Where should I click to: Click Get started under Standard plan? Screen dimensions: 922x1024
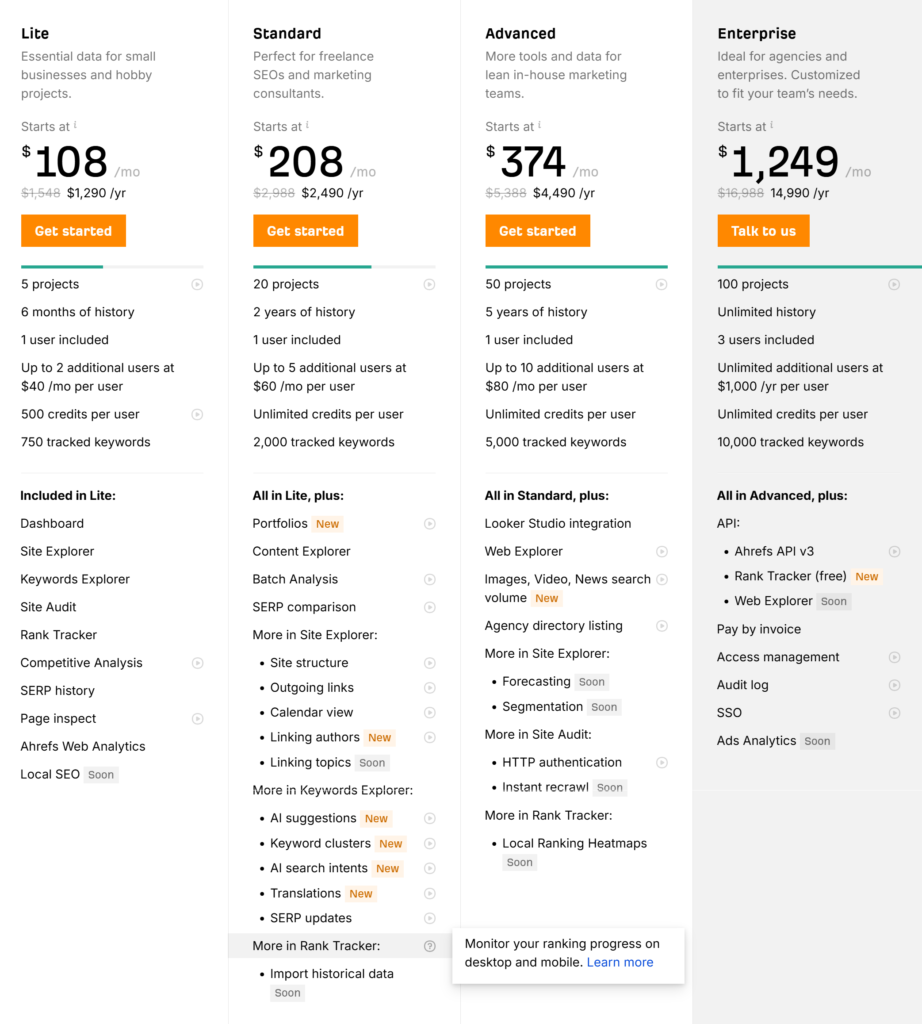(306, 231)
